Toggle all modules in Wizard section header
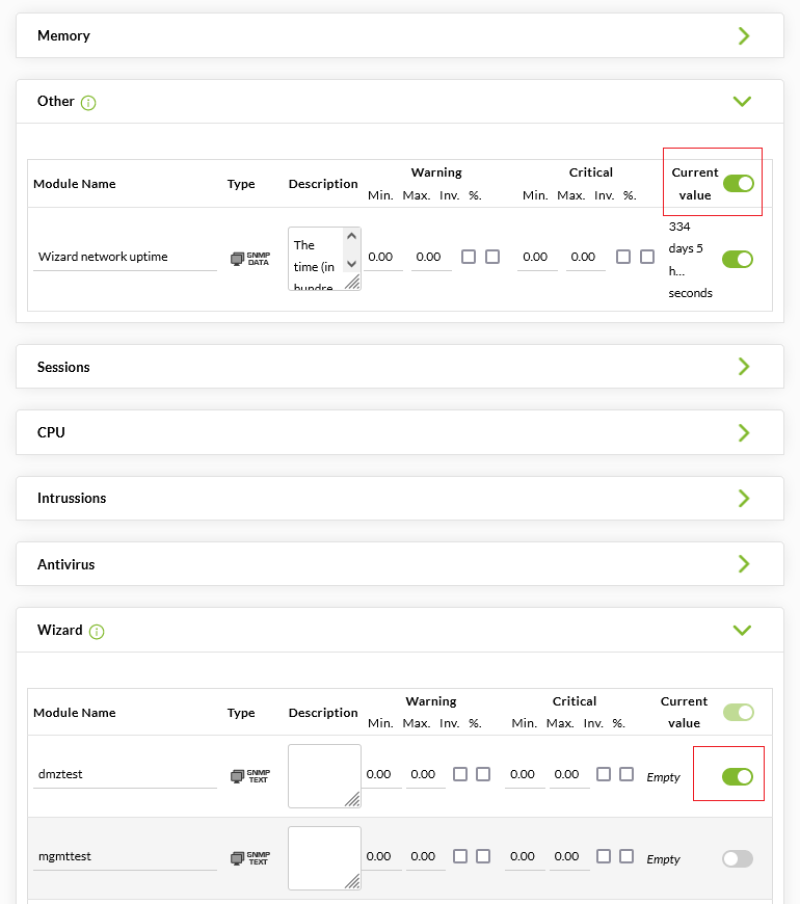This screenshot has width=800, height=904. (738, 712)
